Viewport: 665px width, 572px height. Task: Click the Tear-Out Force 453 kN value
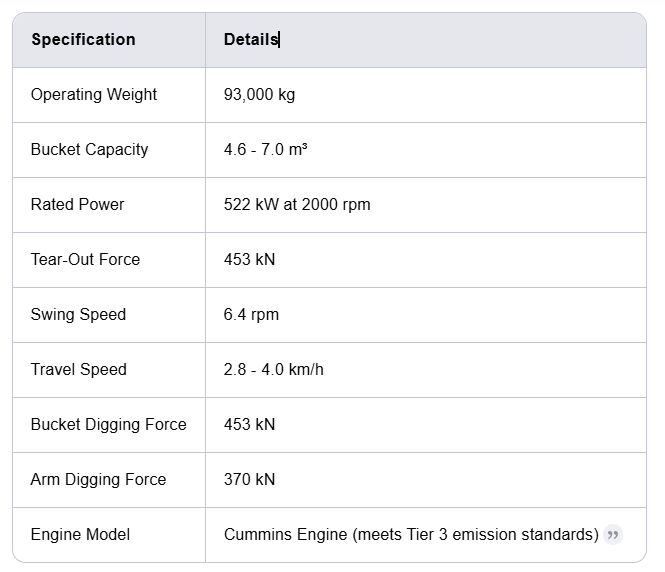249,259
